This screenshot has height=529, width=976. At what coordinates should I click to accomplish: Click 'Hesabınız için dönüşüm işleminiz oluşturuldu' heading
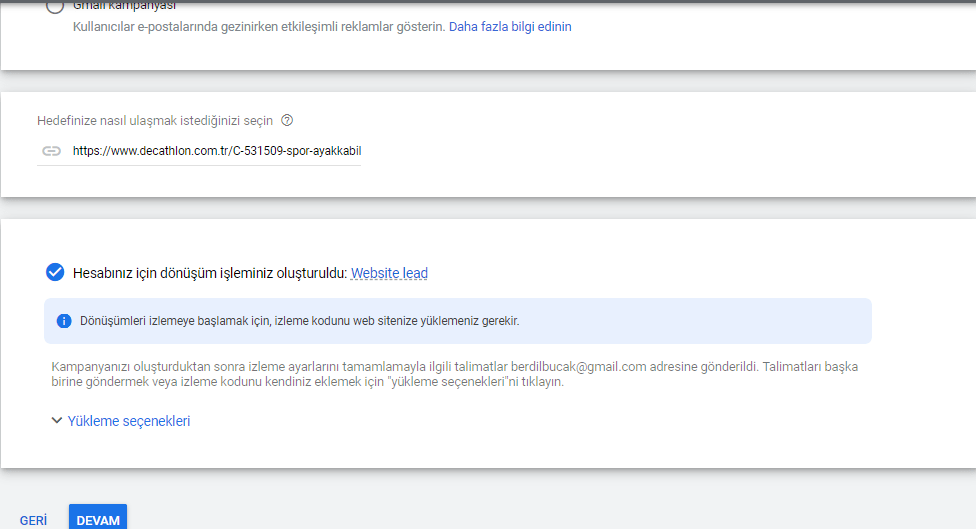tap(210, 273)
